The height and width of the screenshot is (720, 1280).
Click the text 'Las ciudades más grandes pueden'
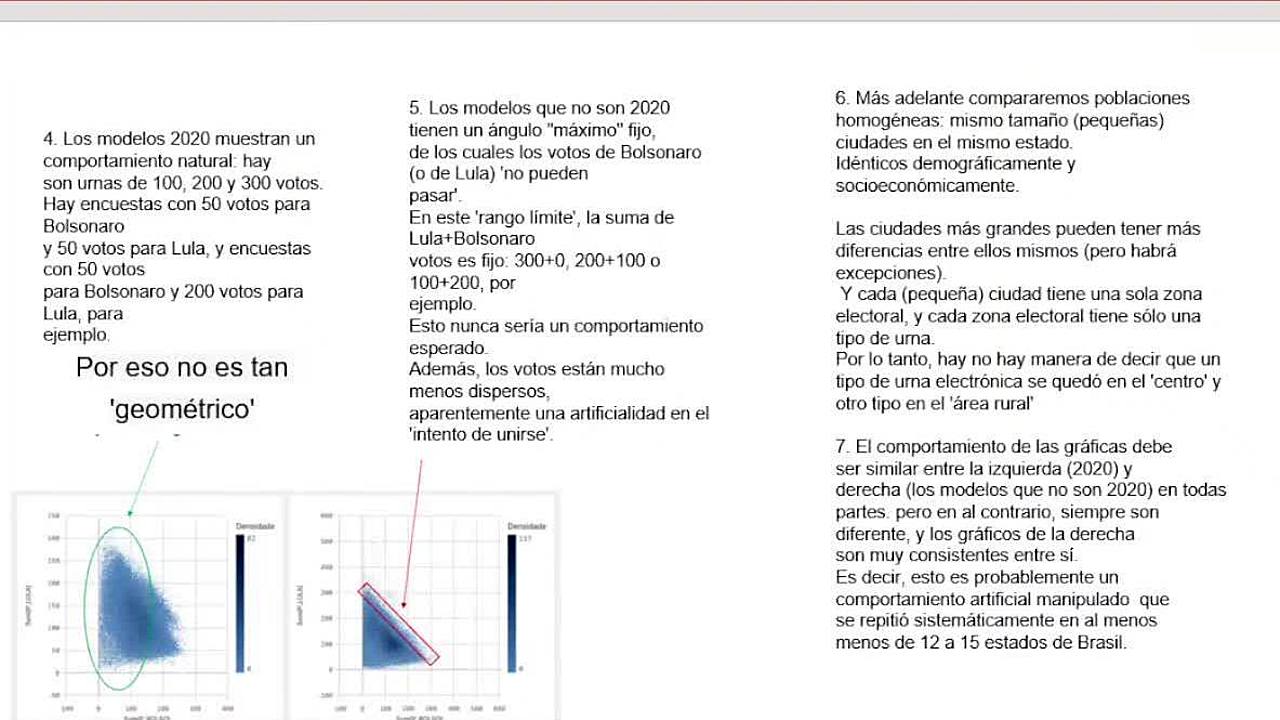(x=1018, y=229)
